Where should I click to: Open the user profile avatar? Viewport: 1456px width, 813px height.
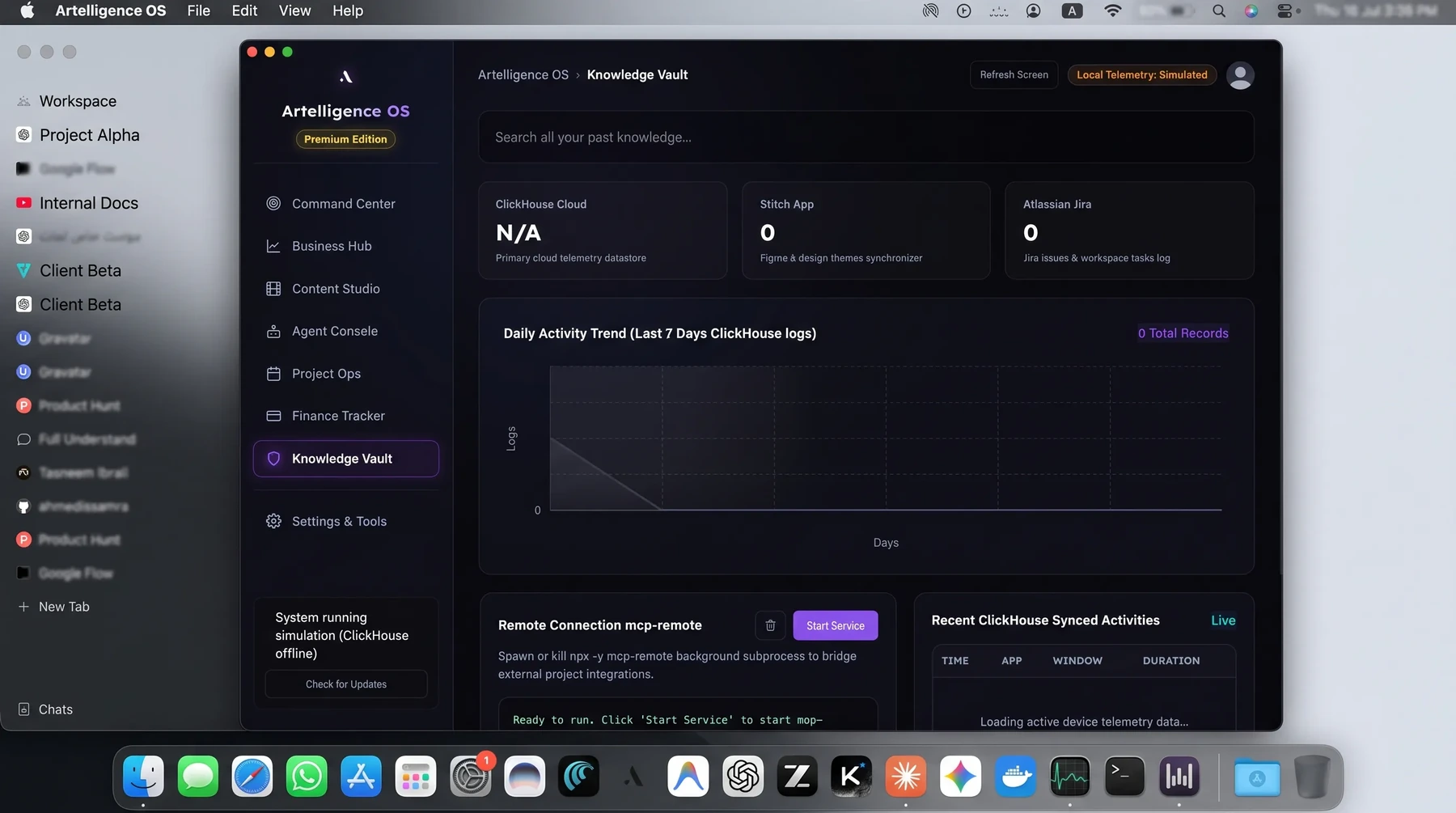(1240, 75)
